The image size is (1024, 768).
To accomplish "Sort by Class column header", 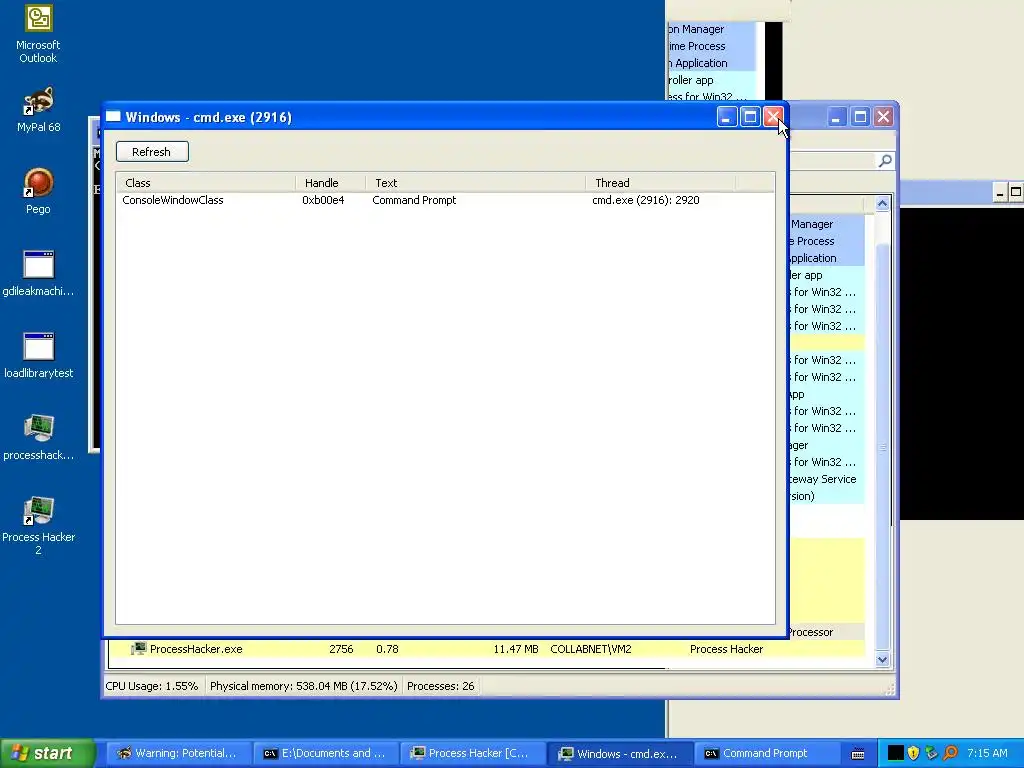I will click(x=206, y=183).
